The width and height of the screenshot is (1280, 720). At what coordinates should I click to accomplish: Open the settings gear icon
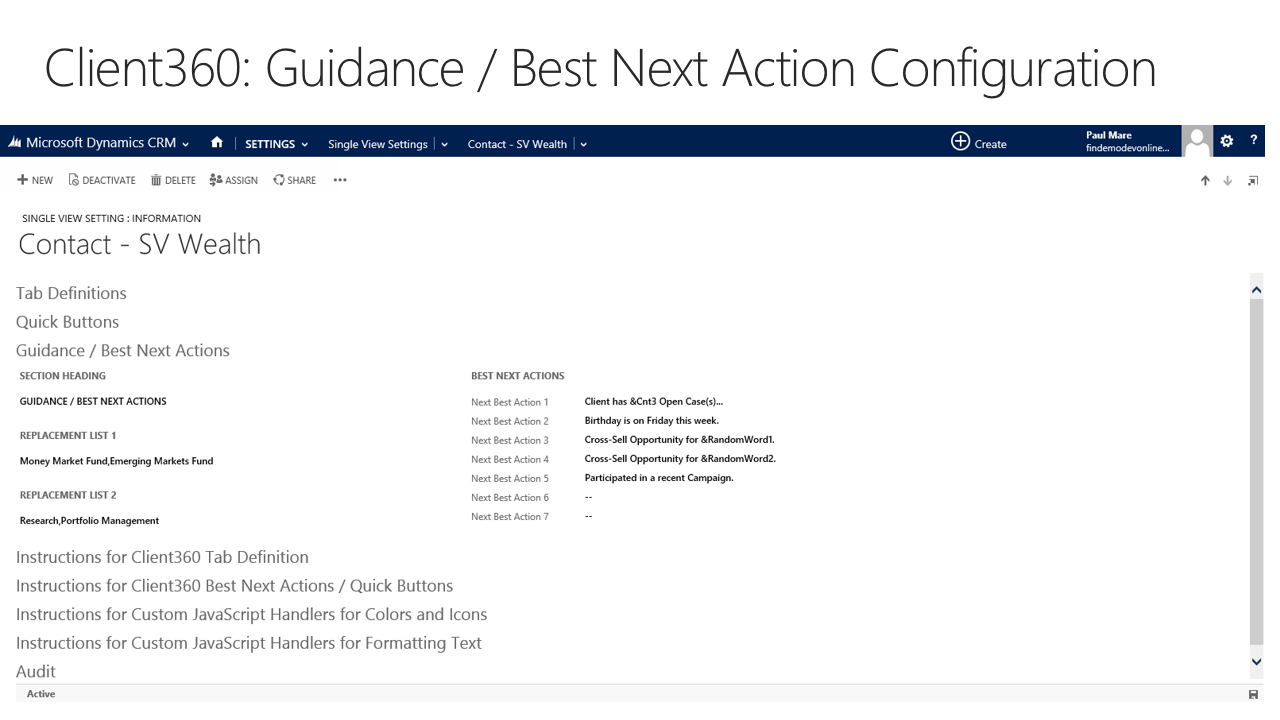[1227, 141]
